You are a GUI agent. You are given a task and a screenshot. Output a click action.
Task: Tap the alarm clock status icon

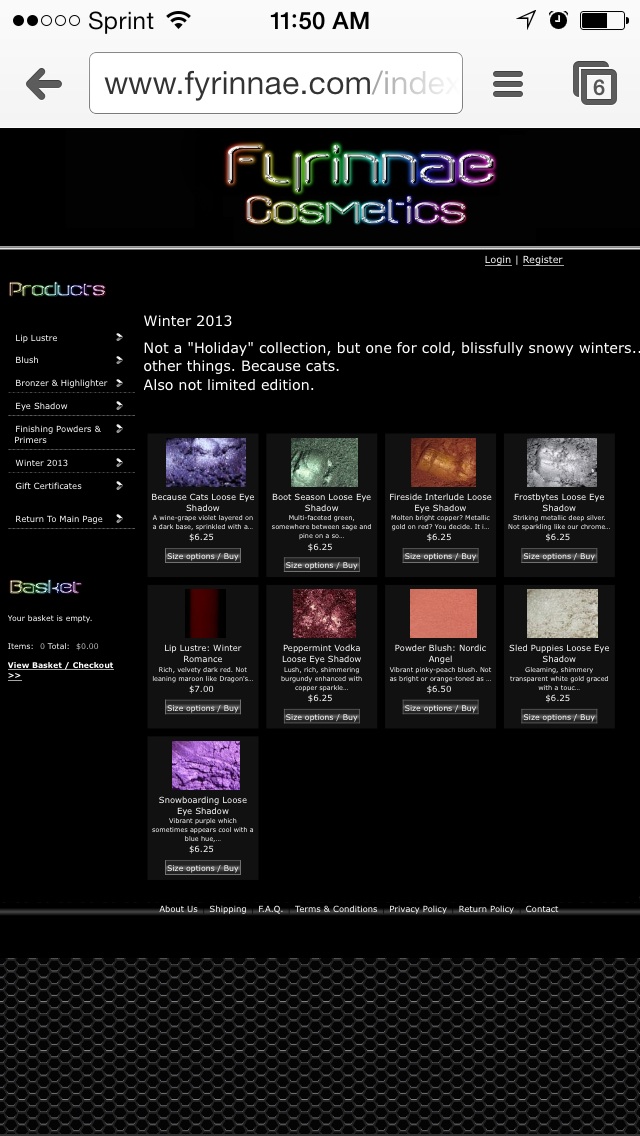[x=558, y=20]
